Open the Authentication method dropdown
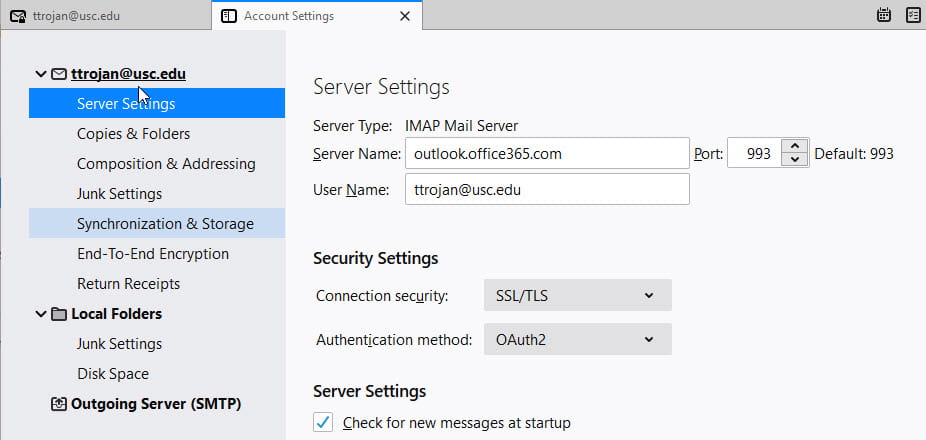The width and height of the screenshot is (926, 440). 577,340
